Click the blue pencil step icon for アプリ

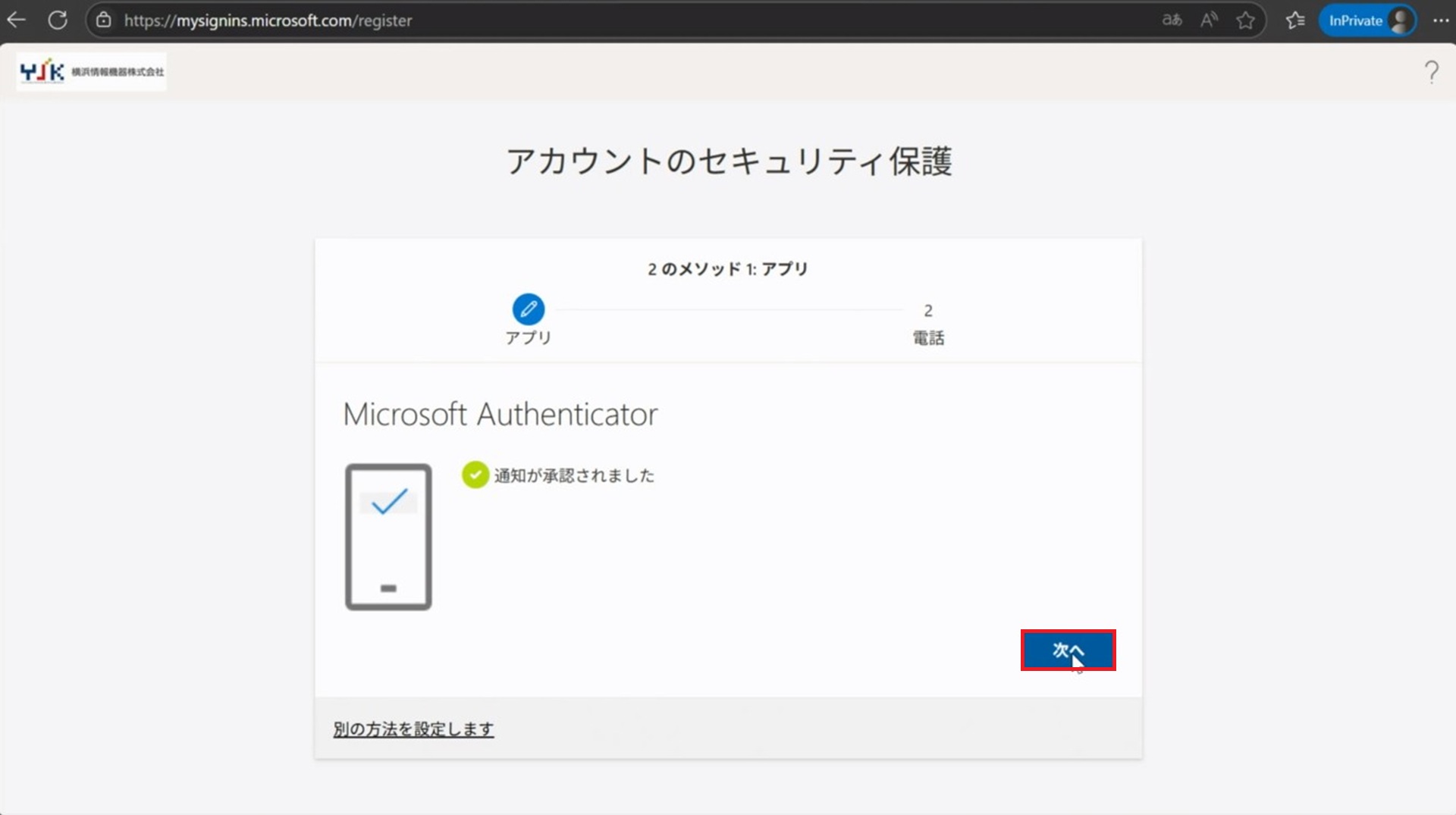point(528,309)
